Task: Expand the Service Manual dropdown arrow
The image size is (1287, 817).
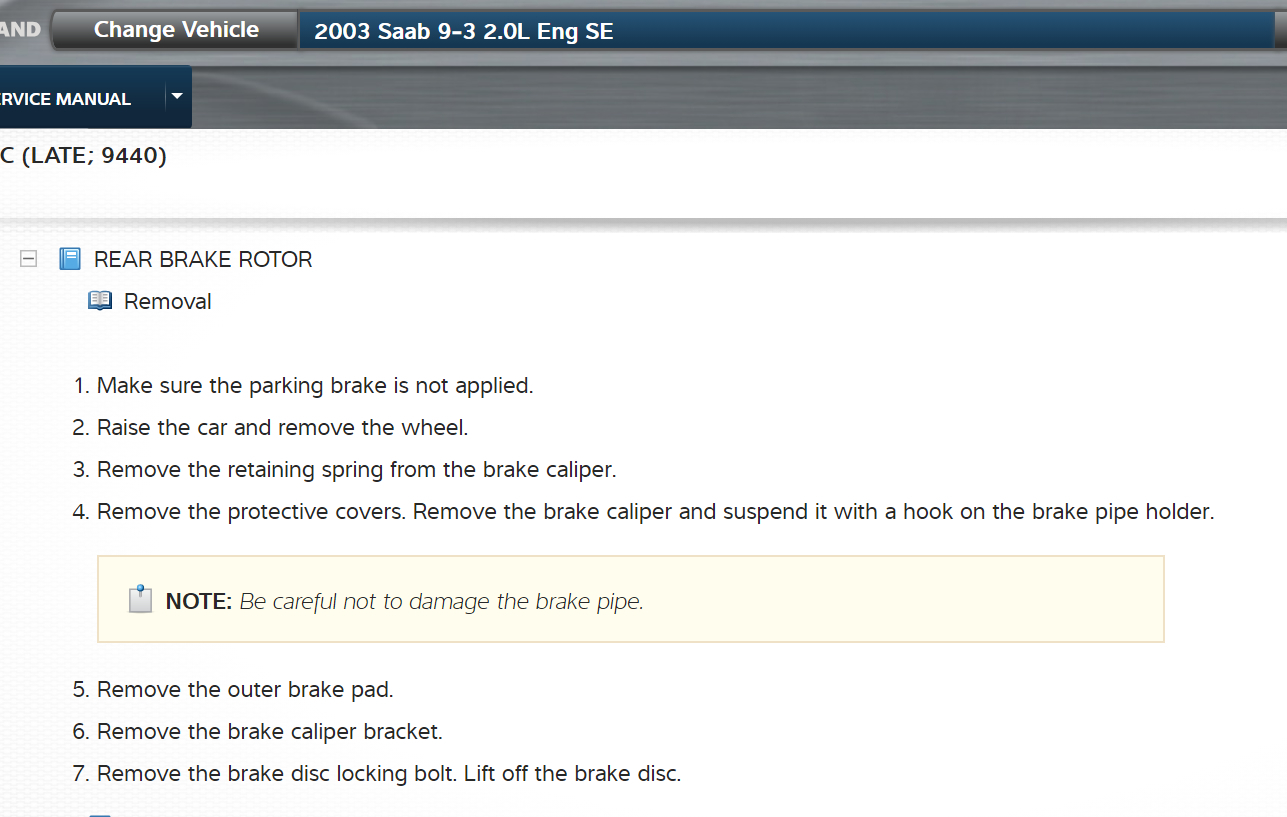Action: (177, 97)
